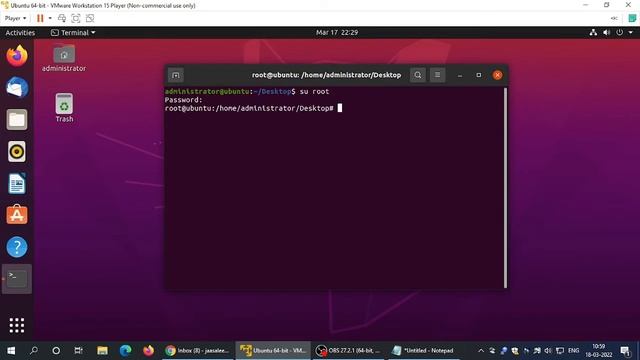Open Cortana circle on taskbar
Viewport: 640px width, 360px height.
click(56, 350)
